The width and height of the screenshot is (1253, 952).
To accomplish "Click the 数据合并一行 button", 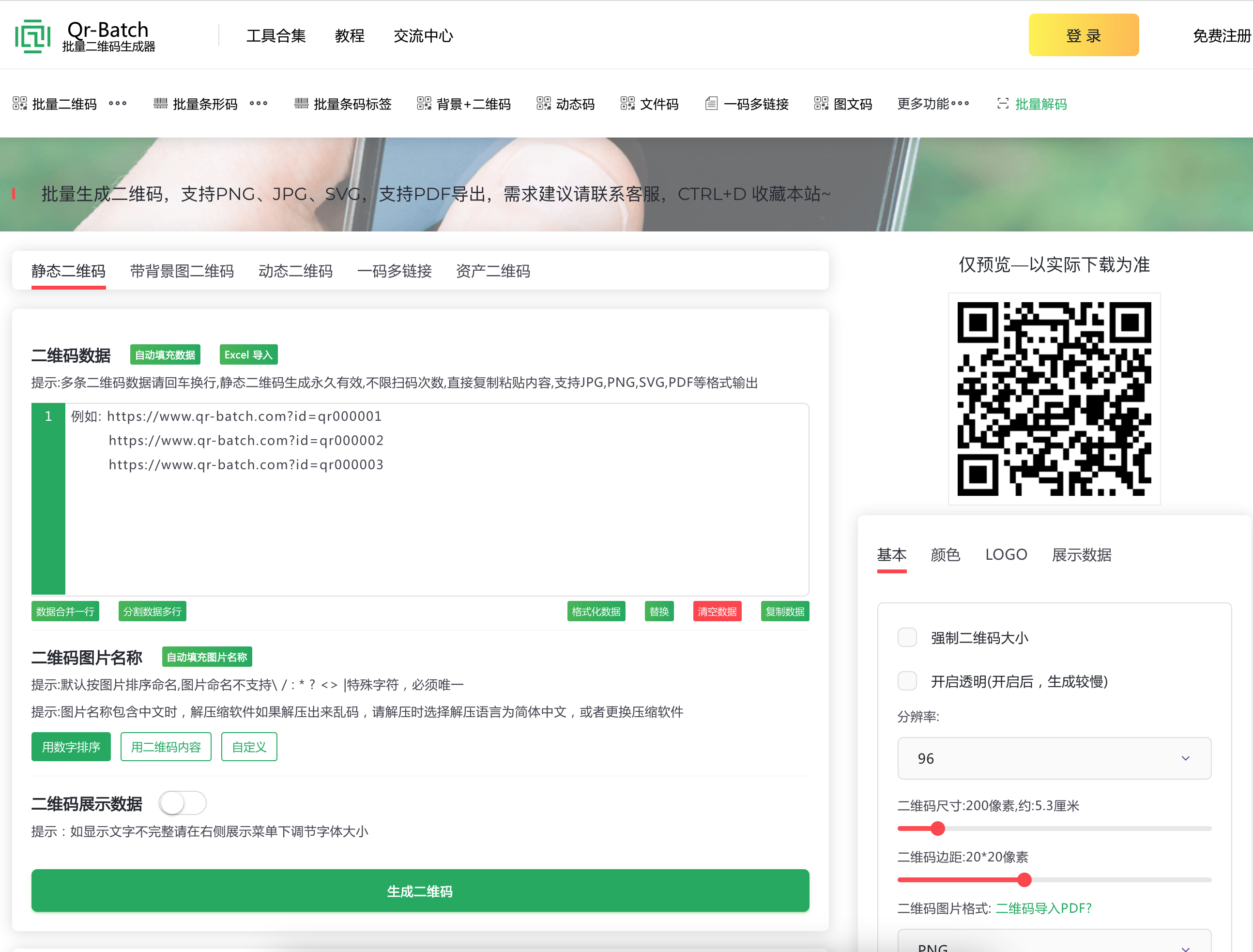I will (x=65, y=612).
